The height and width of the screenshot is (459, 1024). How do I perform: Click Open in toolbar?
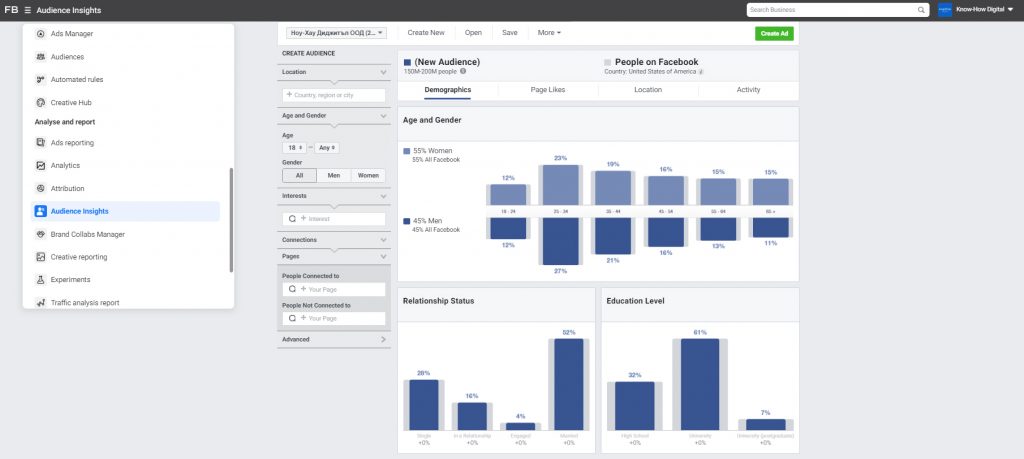point(473,33)
